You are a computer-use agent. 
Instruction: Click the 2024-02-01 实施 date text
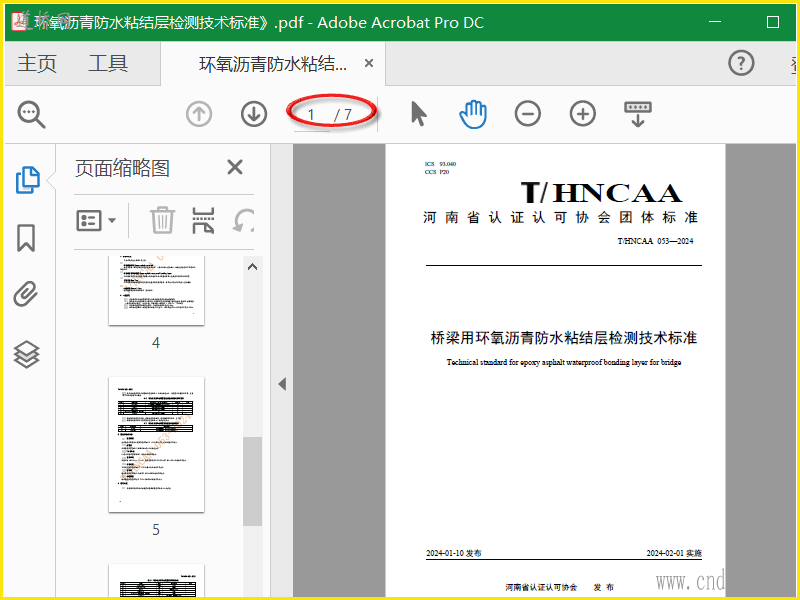674,553
